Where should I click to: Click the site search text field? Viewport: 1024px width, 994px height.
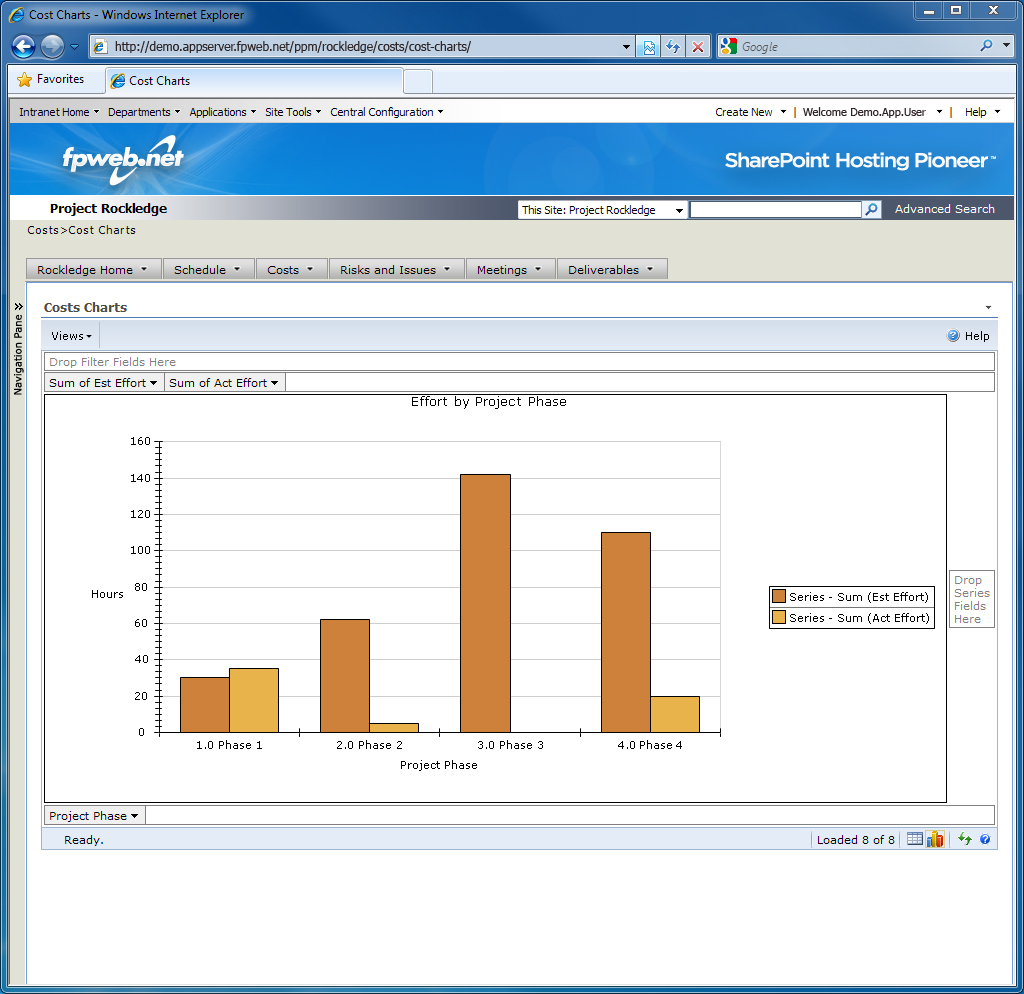click(775, 210)
